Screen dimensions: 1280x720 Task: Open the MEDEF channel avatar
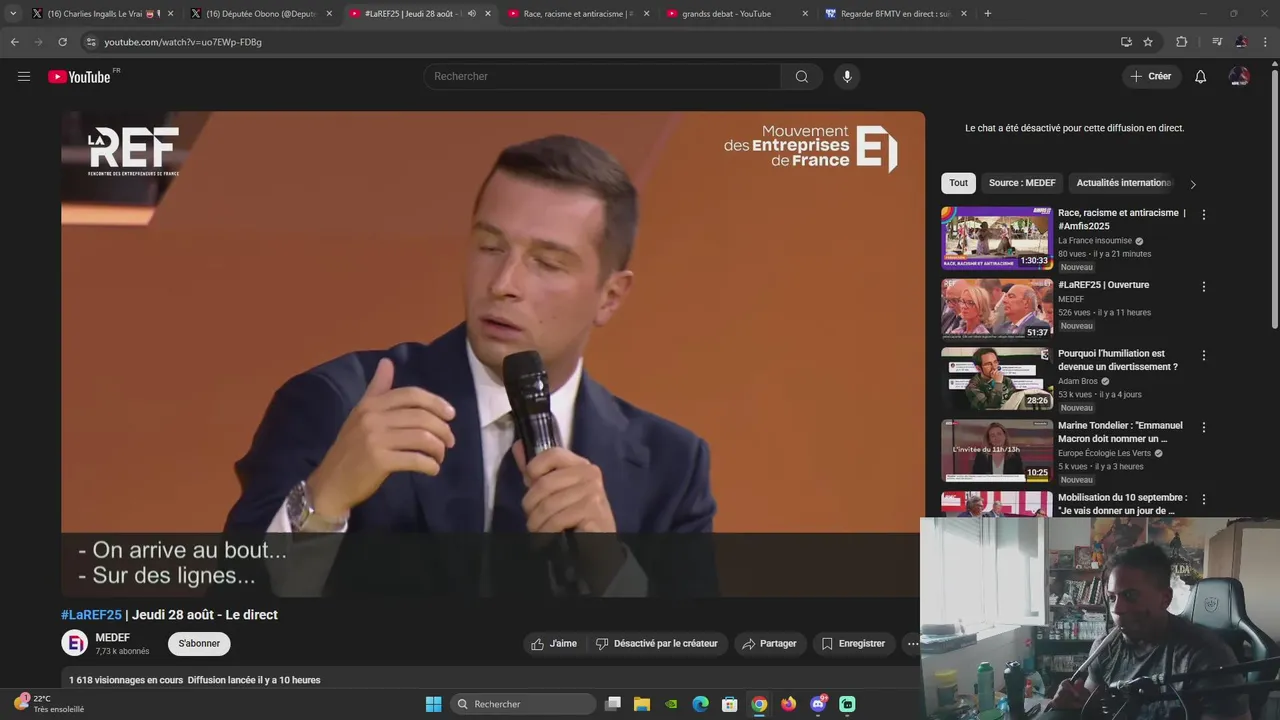click(75, 643)
